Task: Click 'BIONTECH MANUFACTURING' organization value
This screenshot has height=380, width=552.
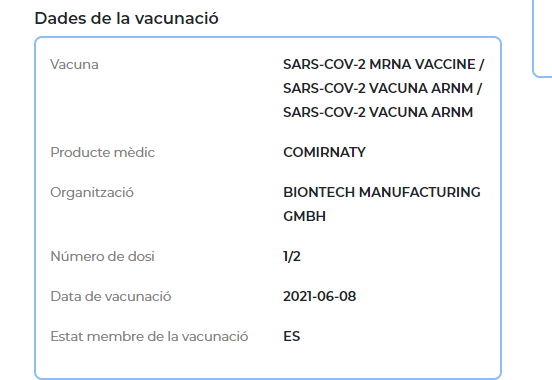Action: (382, 192)
